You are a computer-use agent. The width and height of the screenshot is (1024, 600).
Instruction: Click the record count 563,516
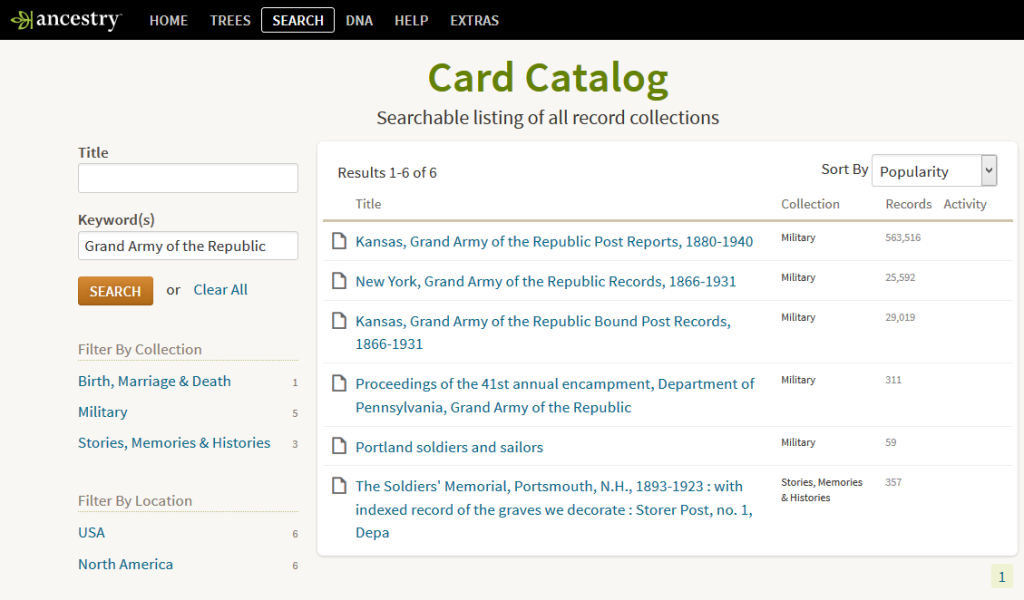pyautogui.click(x=903, y=238)
